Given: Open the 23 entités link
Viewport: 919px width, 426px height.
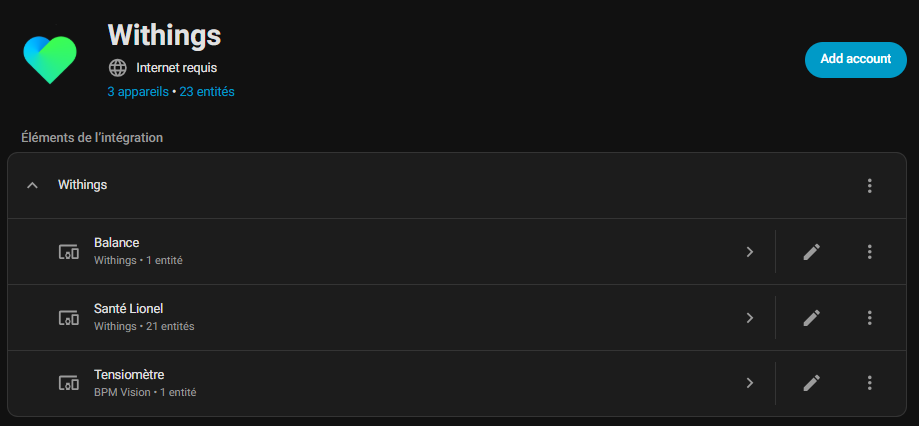Looking at the screenshot, I should point(207,92).
